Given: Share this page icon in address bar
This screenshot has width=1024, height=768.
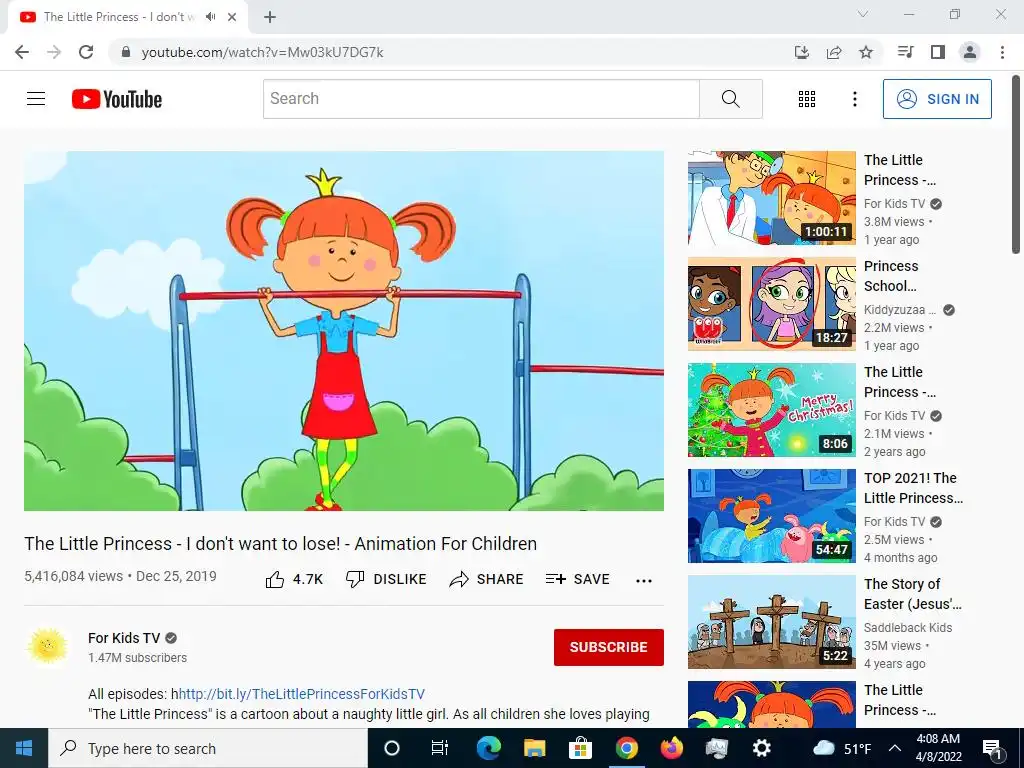Looking at the screenshot, I should coord(834,52).
